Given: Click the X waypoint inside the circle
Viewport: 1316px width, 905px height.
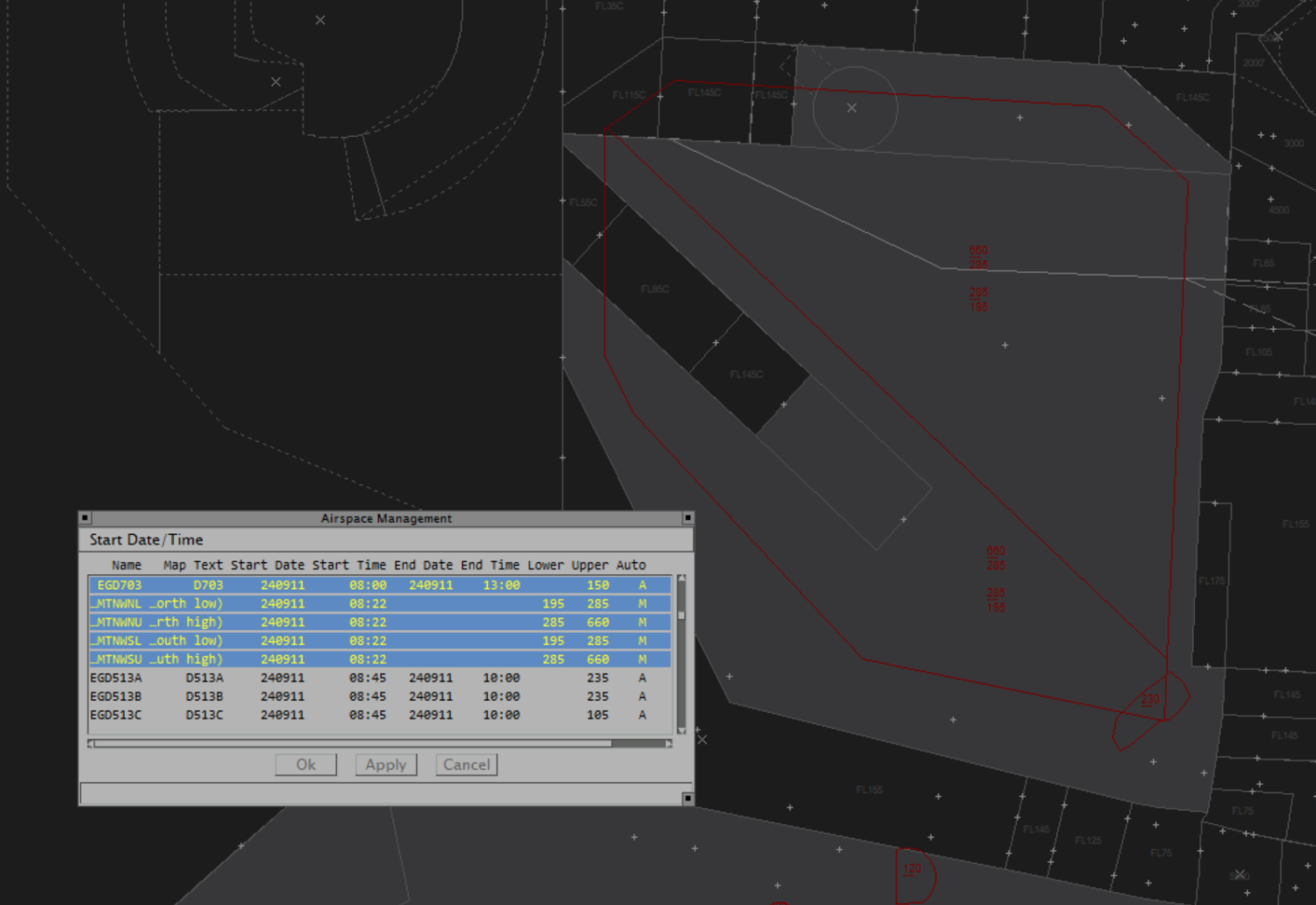Looking at the screenshot, I should (x=851, y=108).
